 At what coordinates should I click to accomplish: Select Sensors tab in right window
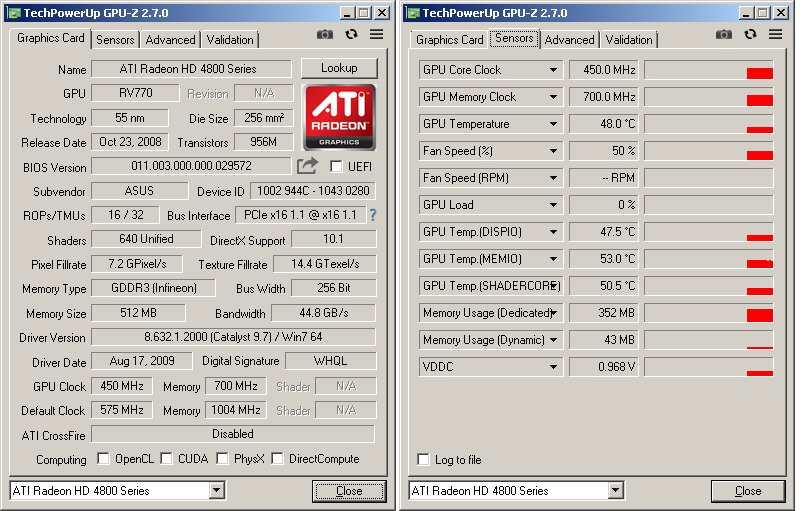pos(514,38)
